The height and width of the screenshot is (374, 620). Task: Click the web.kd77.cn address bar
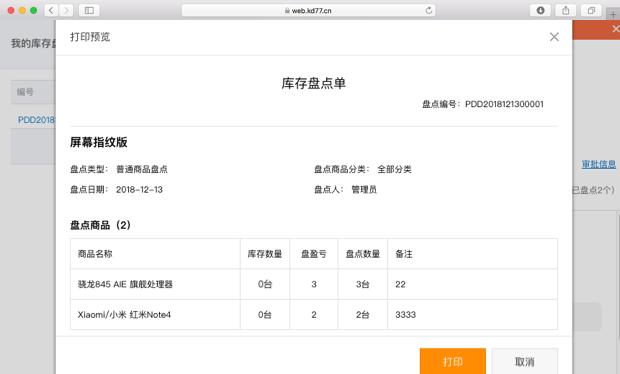pyautogui.click(x=308, y=10)
